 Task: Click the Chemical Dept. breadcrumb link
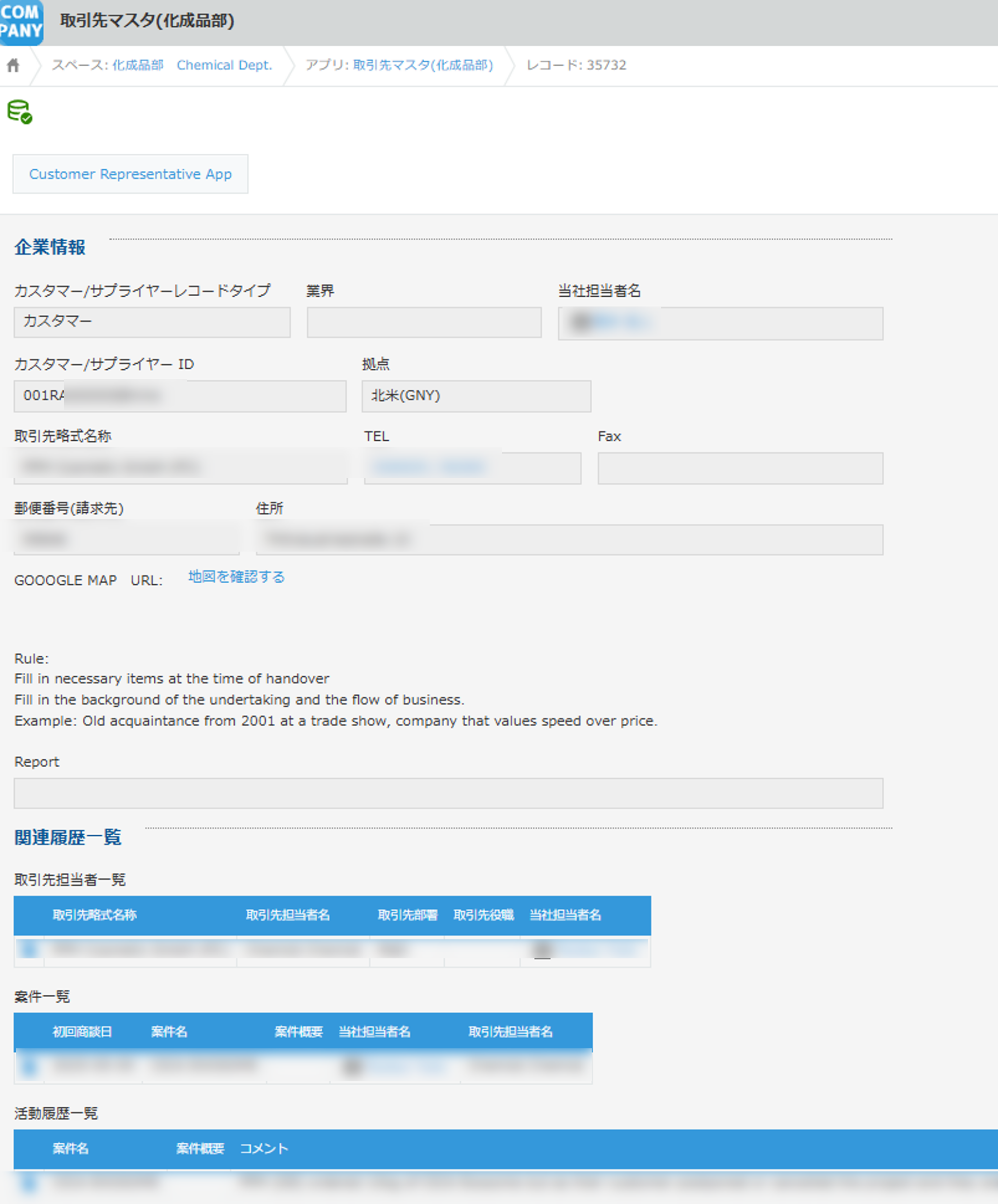click(x=224, y=65)
